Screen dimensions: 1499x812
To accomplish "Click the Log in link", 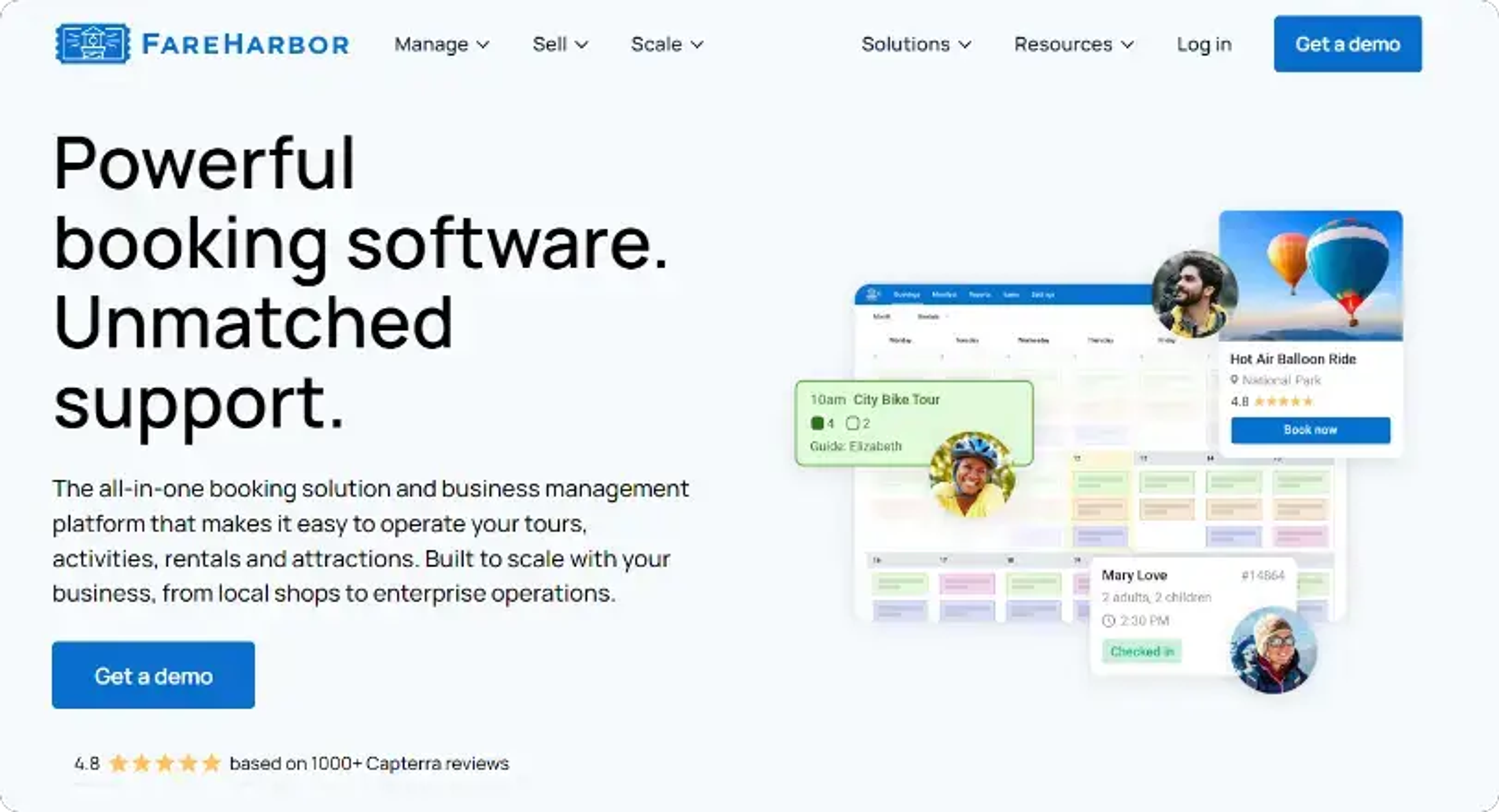I will click(1204, 44).
